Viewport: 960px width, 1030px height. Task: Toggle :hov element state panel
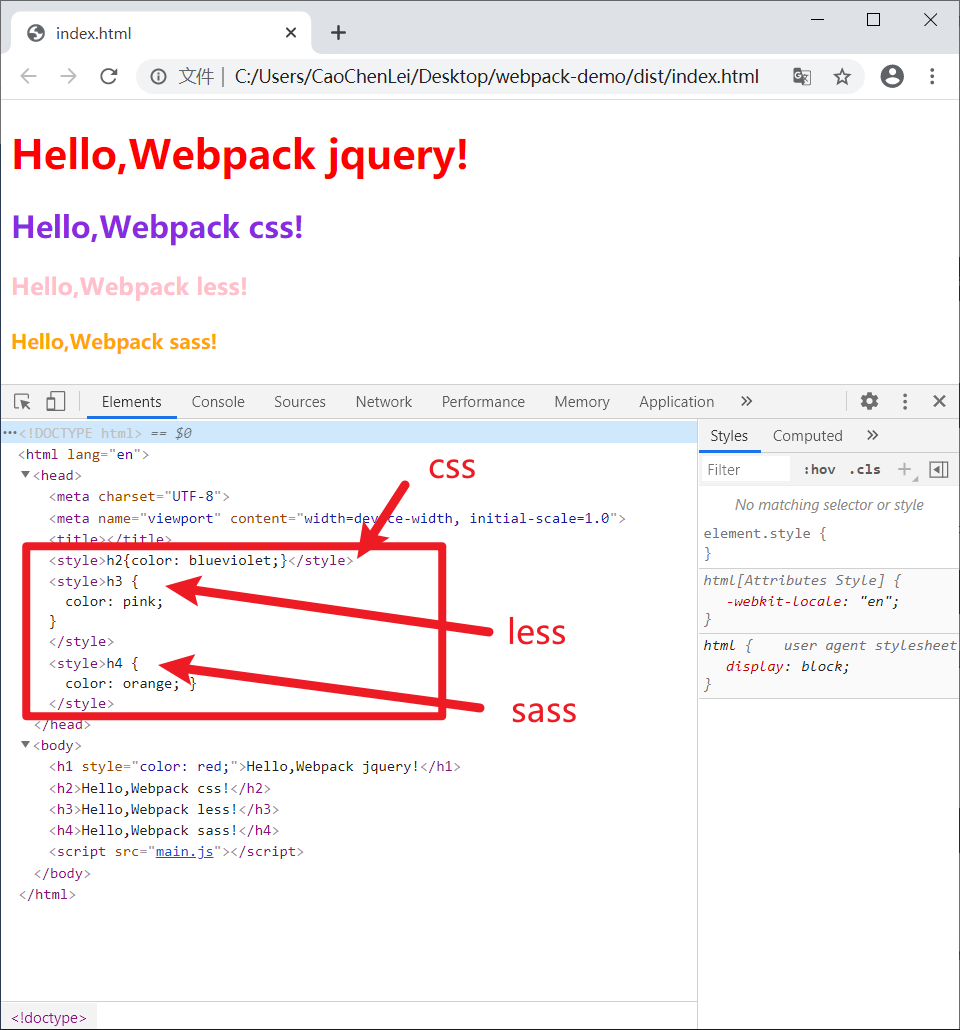(x=819, y=470)
